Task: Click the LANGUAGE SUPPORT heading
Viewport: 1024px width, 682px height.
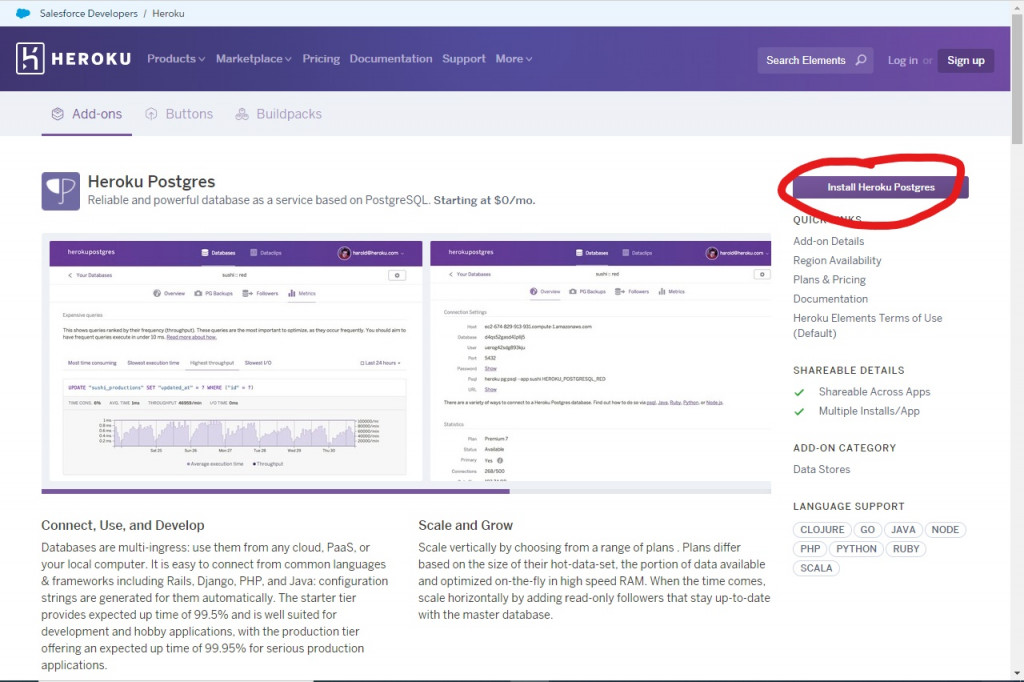Action: [848, 506]
